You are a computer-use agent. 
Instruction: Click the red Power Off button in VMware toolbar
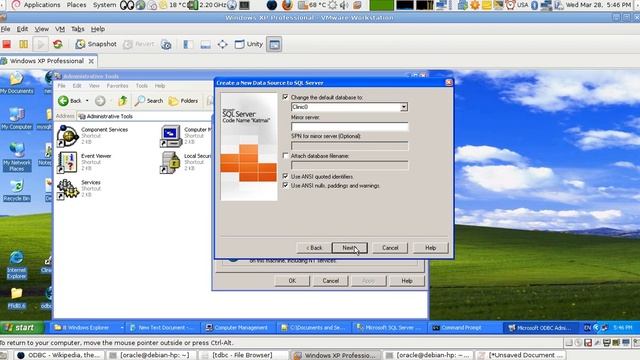[x=7, y=44]
